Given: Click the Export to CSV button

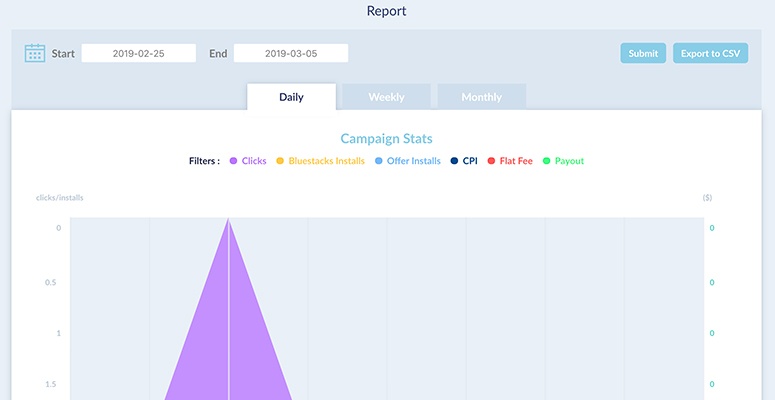Looking at the screenshot, I should (x=710, y=53).
